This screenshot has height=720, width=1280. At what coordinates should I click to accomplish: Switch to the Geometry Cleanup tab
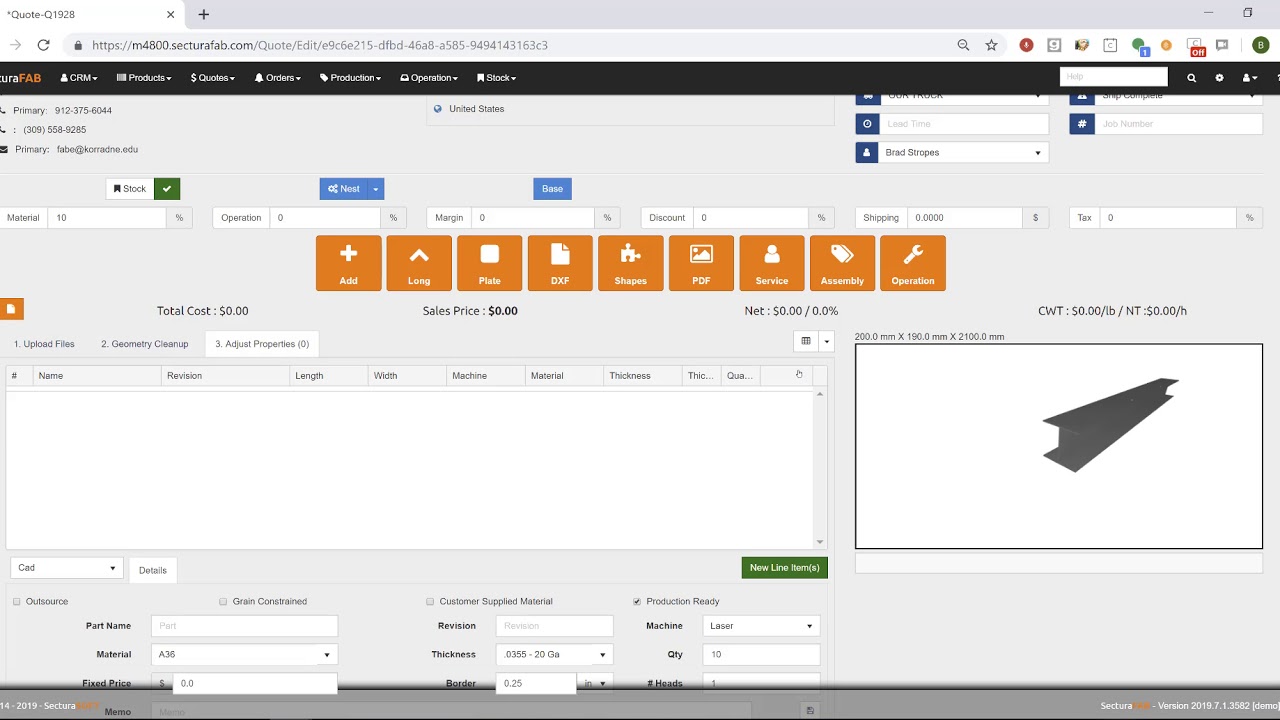pyautogui.click(x=145, y=344)
